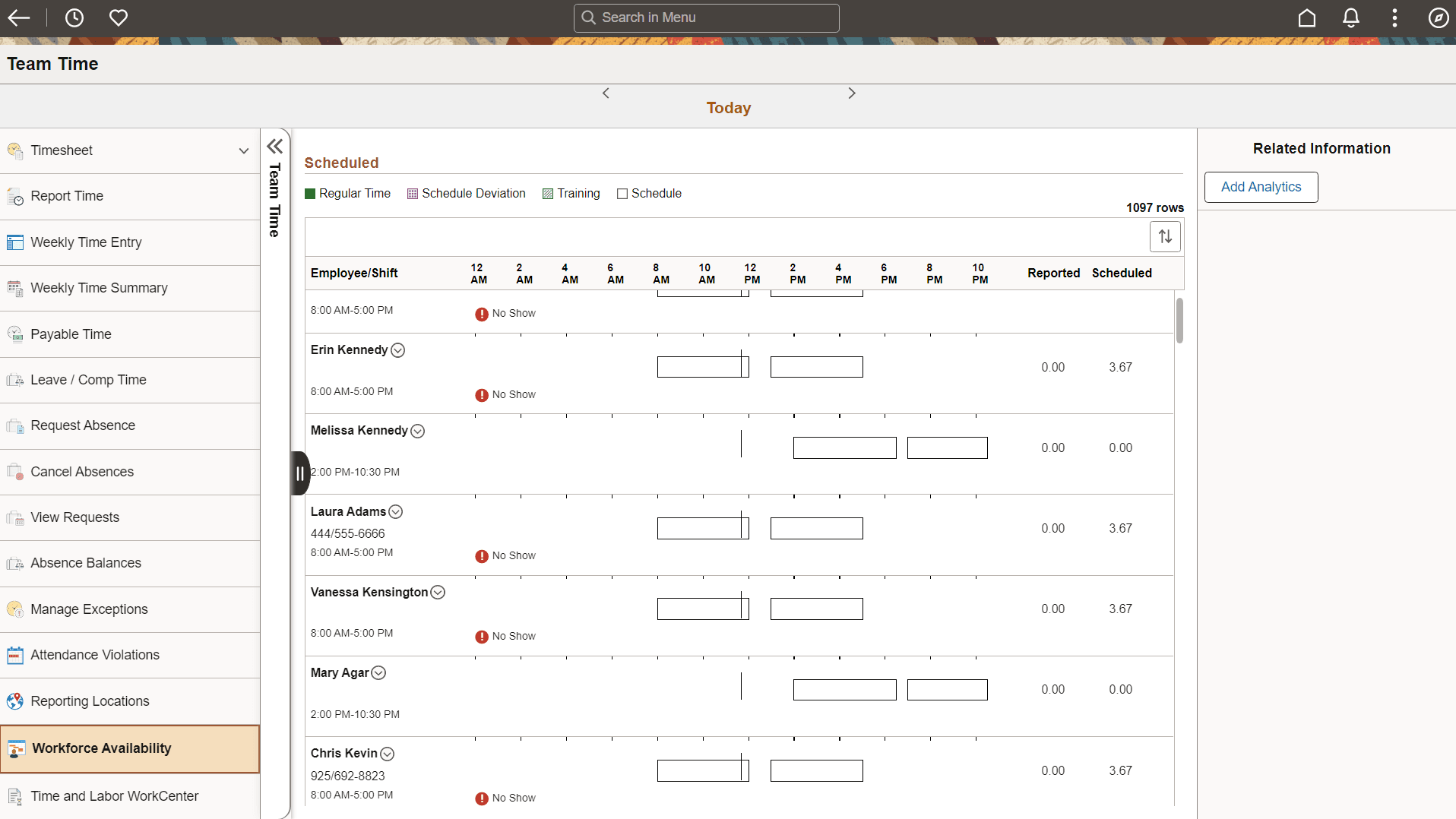The image size is (1456, 819).
Task: Open related actions for Laura Adams
Action: pos(395,512)
